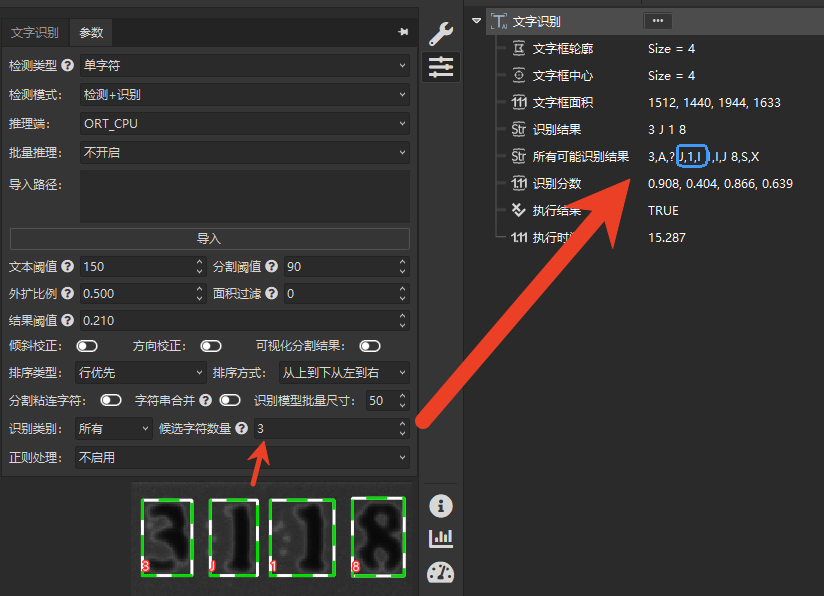This screenshot has height=596, width=824.
Task: Click the 执行时间 numeric icon
Action: click(x=519, y=238)
